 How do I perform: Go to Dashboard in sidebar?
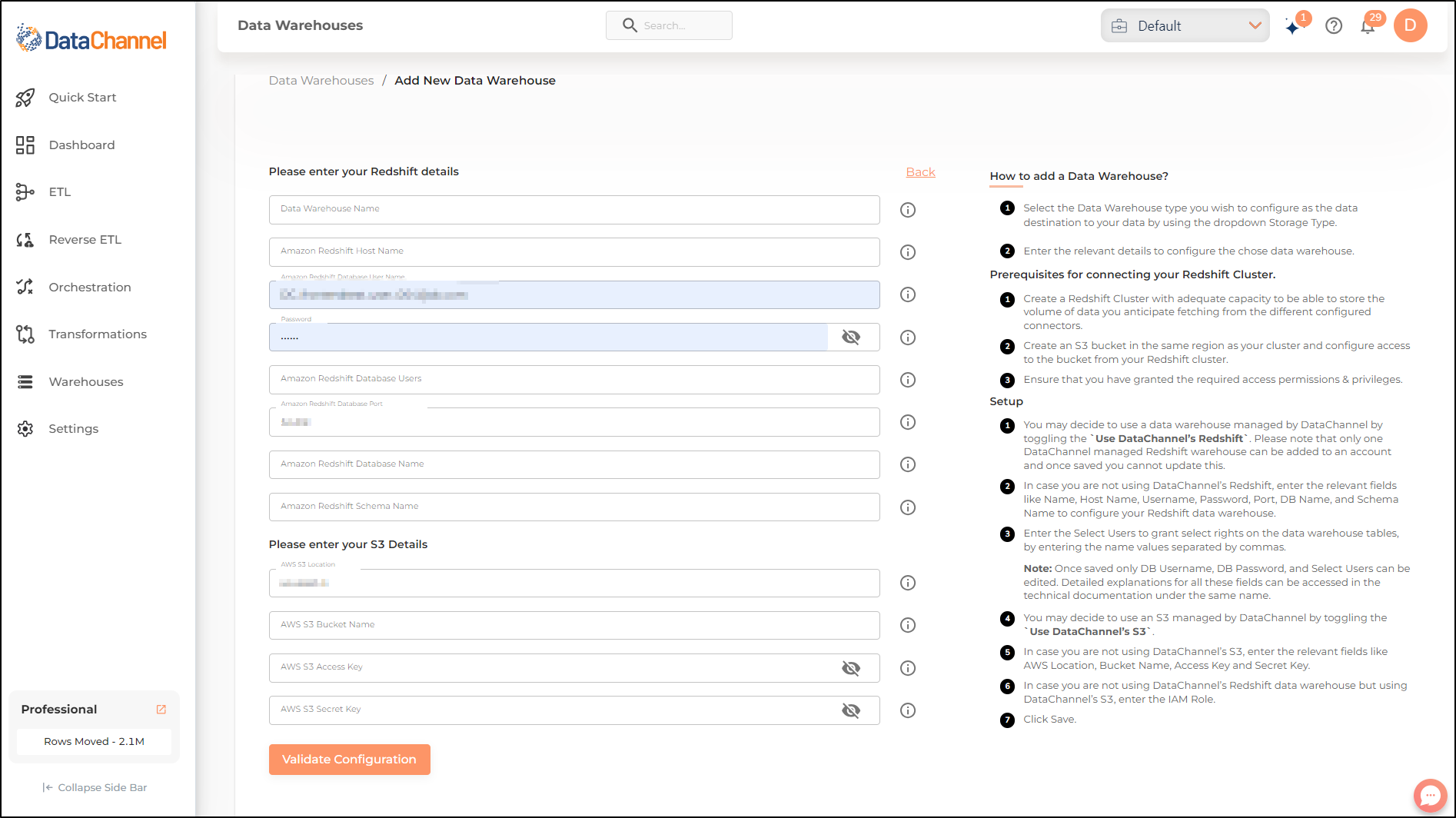(81, 145)
